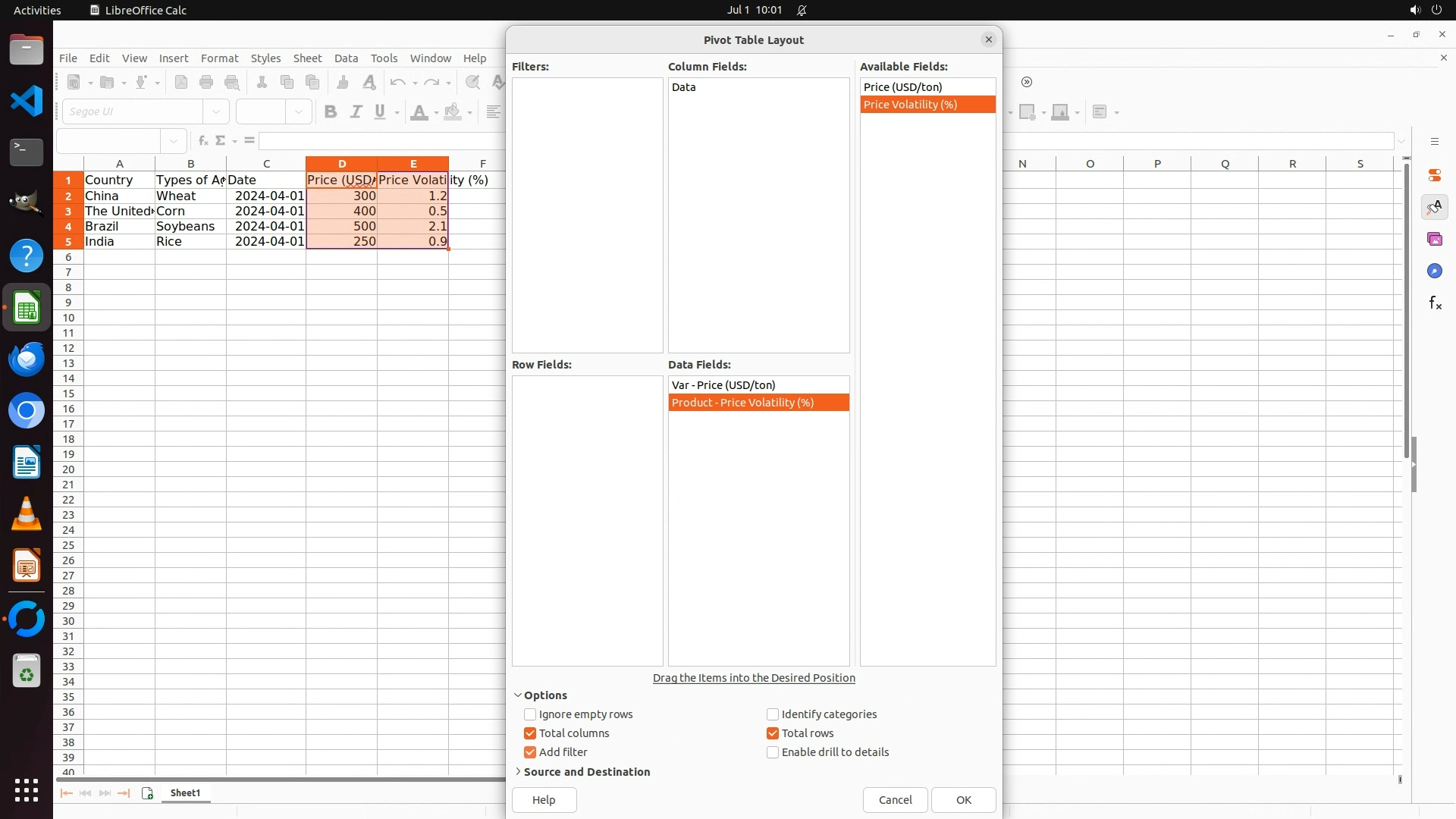
Task: Toggle Enable drill to details
Action: [773, 752]
